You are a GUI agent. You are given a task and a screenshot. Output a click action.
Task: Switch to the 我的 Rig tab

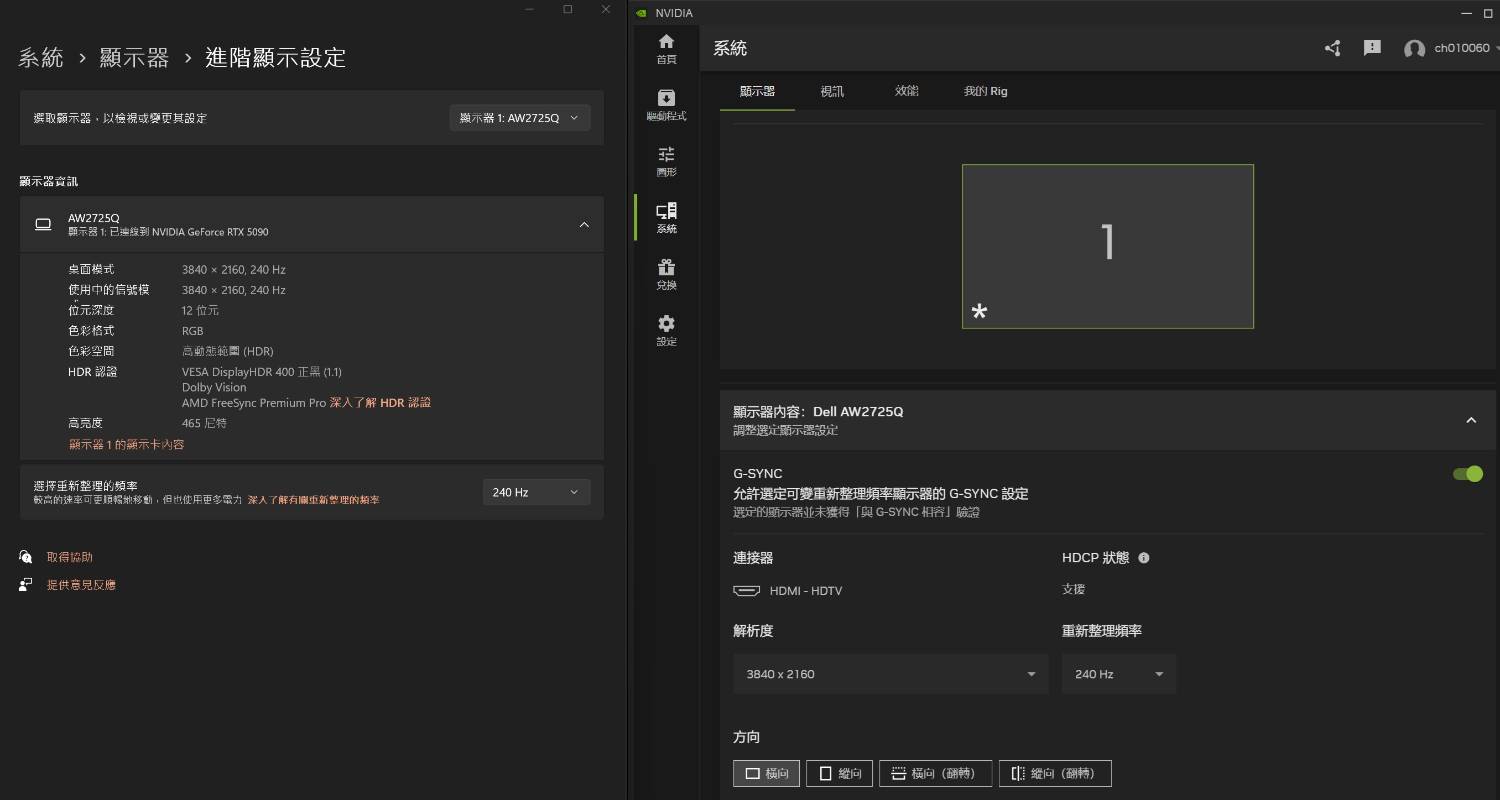(985, 91)
